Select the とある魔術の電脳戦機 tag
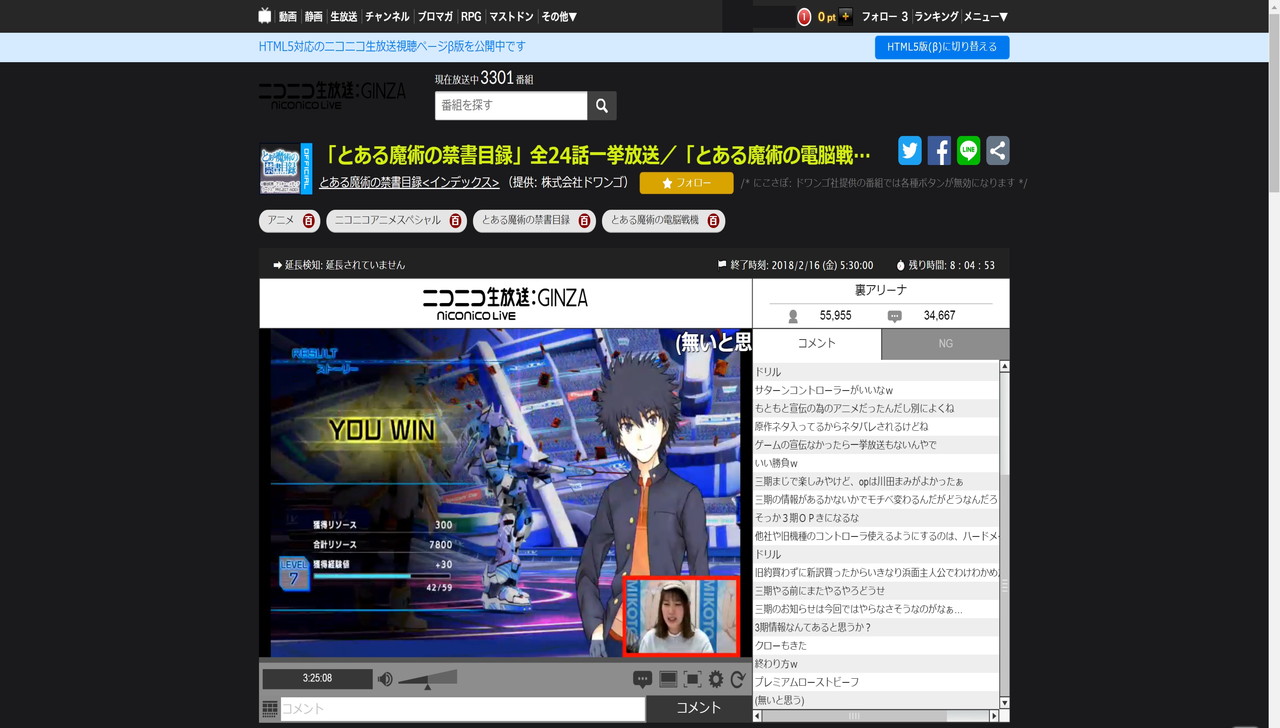 pyautogui.click(x=655, y=221)
